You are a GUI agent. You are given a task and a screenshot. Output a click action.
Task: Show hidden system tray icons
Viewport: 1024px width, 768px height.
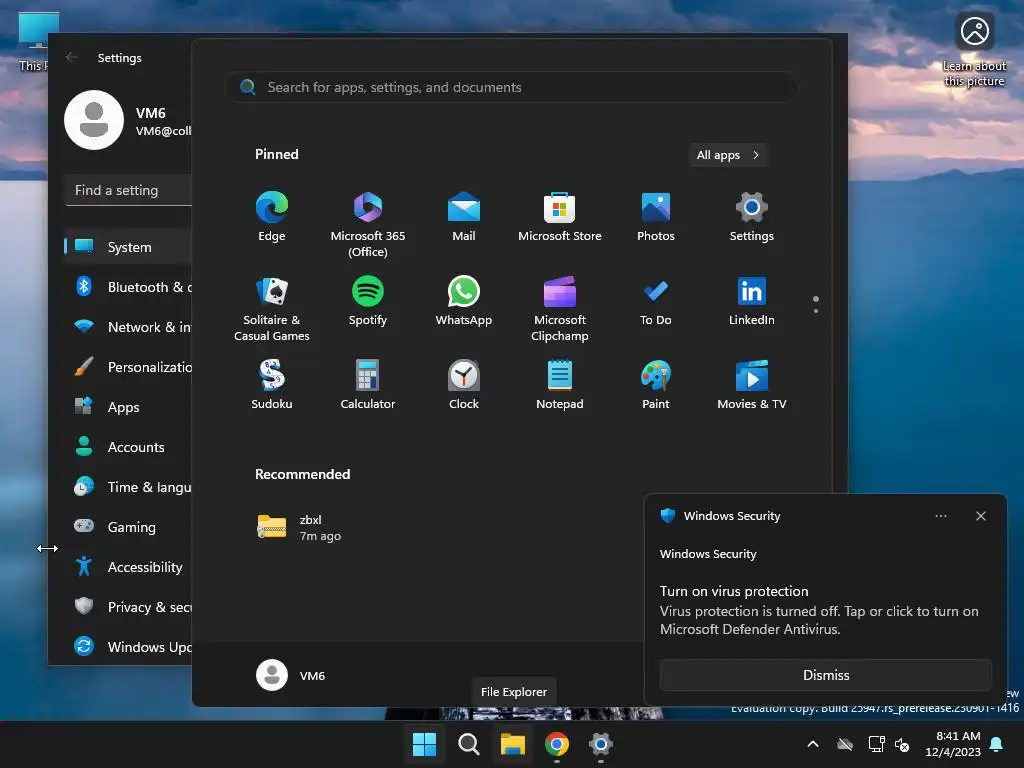[x=813, y=744]
